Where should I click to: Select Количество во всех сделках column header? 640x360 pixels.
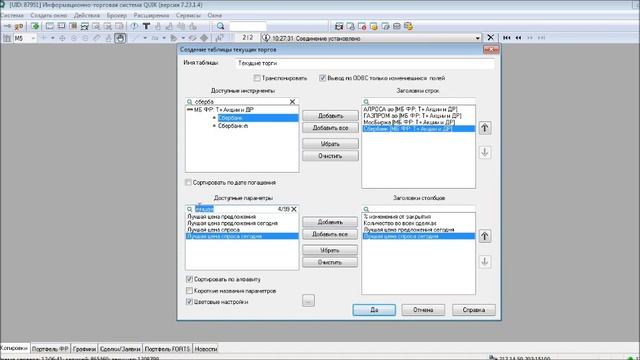(x=400, y=223)
